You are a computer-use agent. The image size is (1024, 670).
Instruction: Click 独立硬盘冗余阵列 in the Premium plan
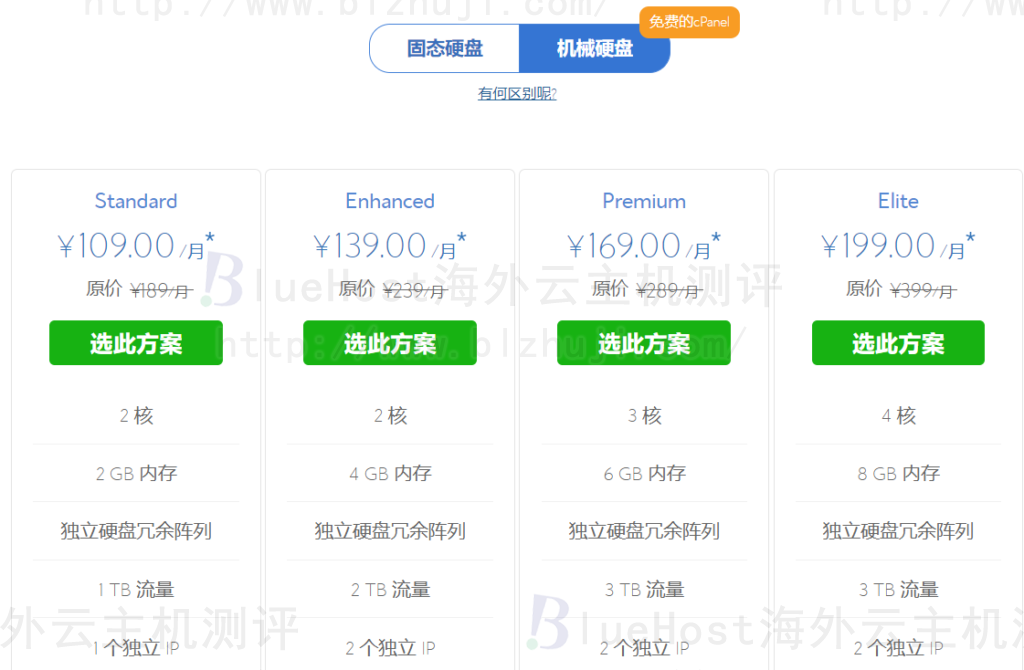tap(644, 531)
